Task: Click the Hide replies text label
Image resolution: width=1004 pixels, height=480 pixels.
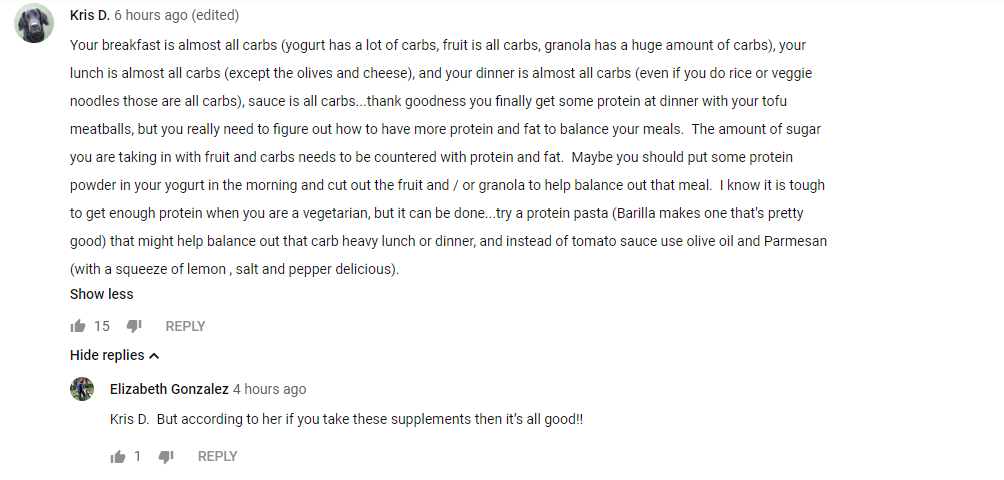Action: tap(107, 355)
